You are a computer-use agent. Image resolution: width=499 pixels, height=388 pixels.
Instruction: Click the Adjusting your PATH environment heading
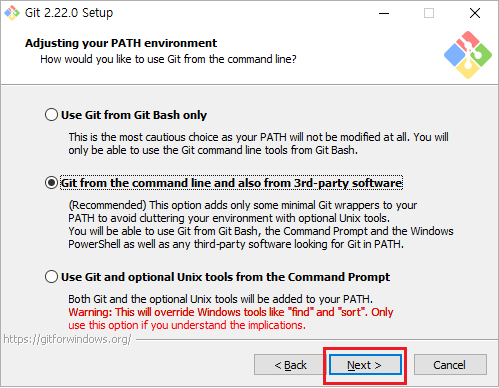point(121,43)
